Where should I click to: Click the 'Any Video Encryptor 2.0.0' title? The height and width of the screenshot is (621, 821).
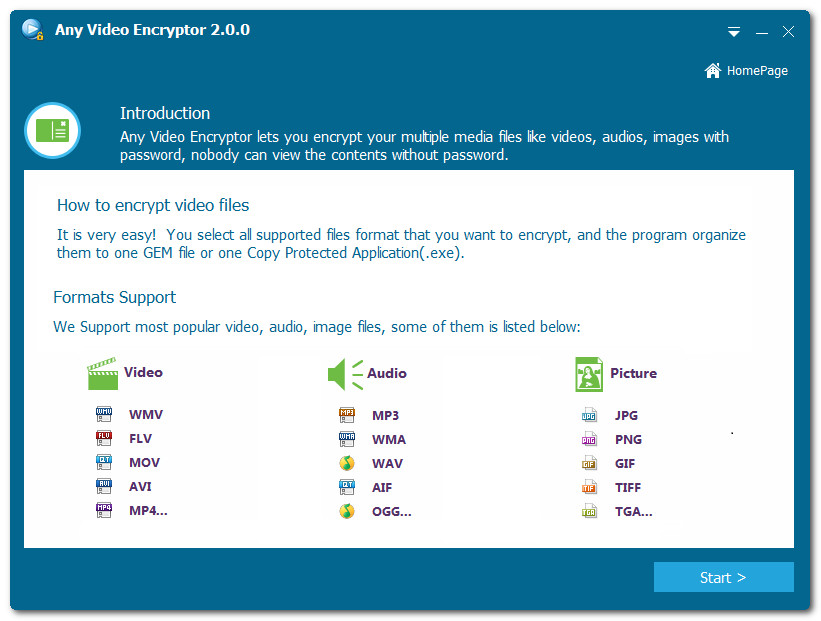(x=152, y=30)
